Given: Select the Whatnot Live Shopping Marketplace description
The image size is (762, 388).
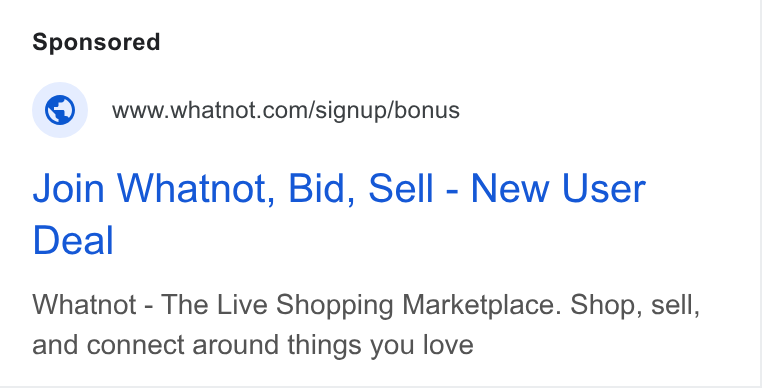Looking at the screenshot, I should 366,325.
